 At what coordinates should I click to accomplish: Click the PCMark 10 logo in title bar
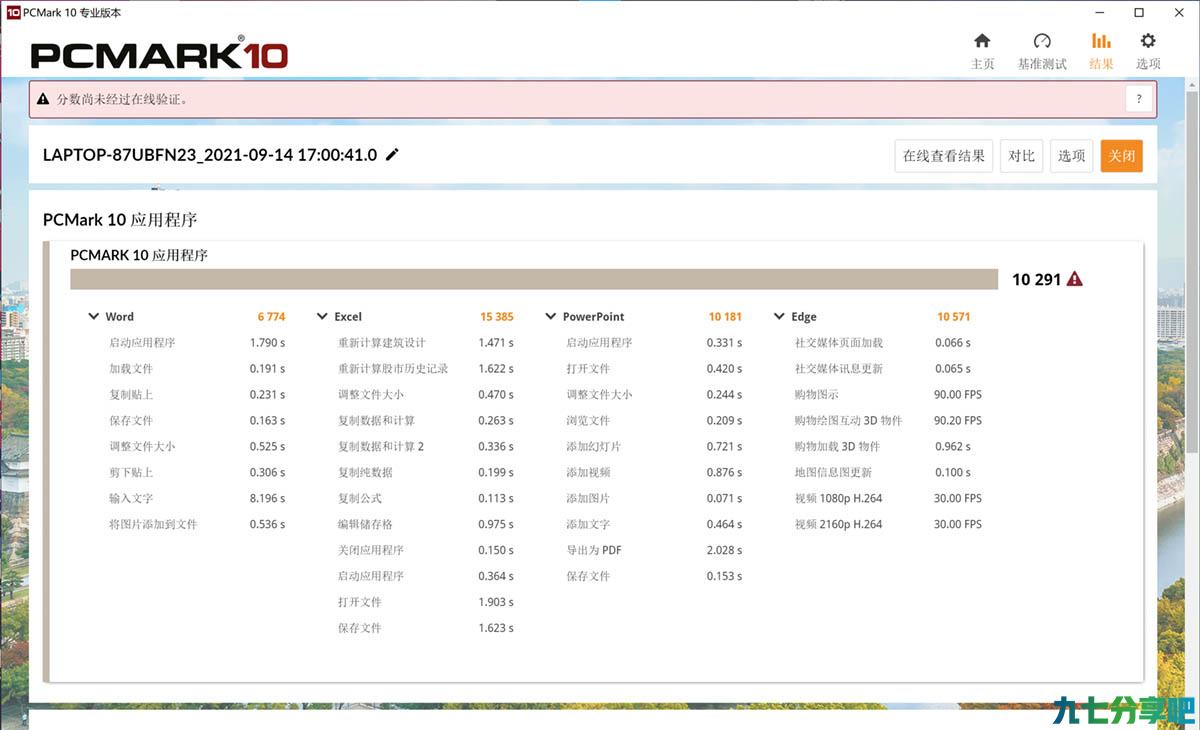coord(14,13)
